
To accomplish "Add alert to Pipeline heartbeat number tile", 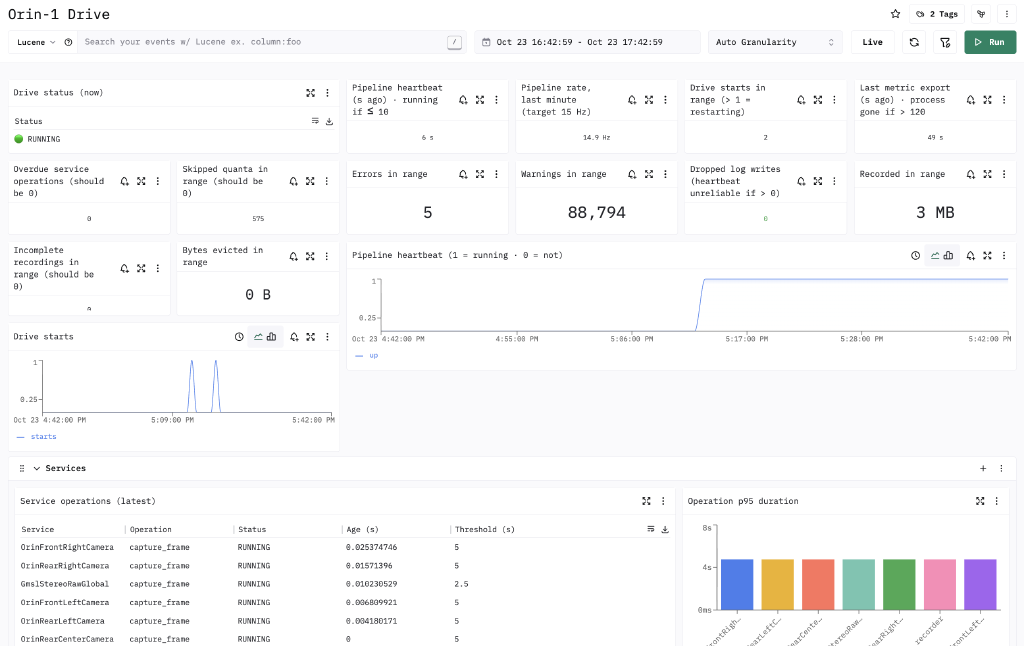I will point(463,100).
